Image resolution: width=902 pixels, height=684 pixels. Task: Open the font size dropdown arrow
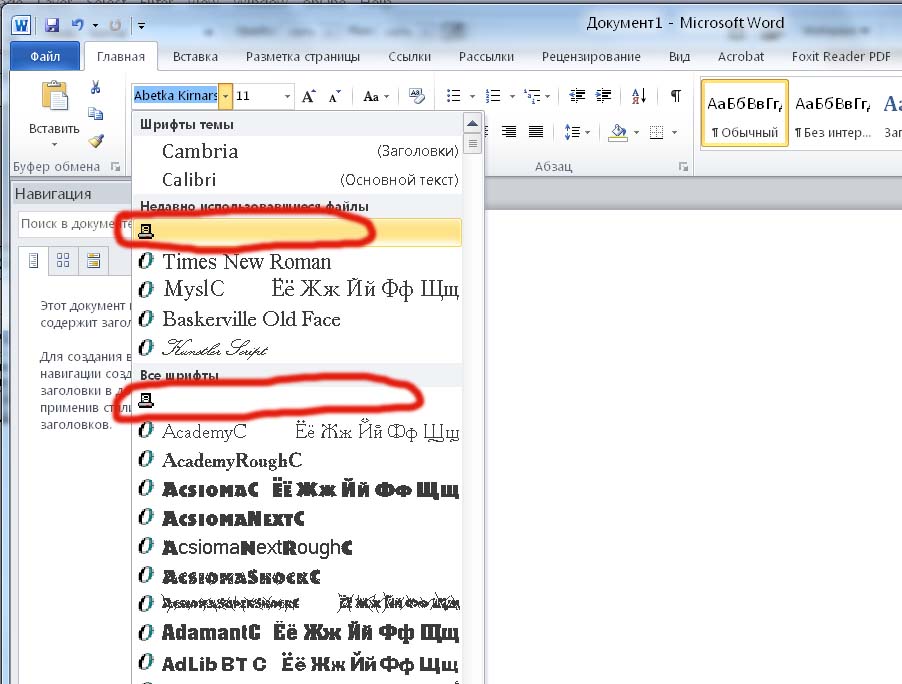[287, 96]
